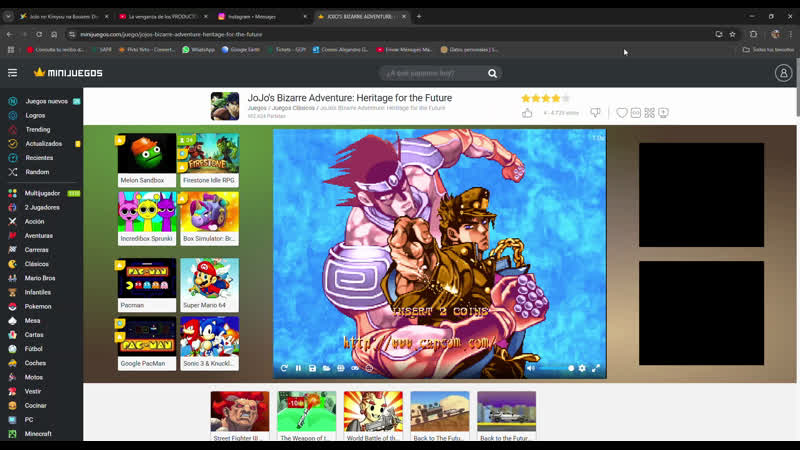The width and height of the screenshot is (800, 450).
Task: Open Mario Bros category
Action: coord(40,278)
